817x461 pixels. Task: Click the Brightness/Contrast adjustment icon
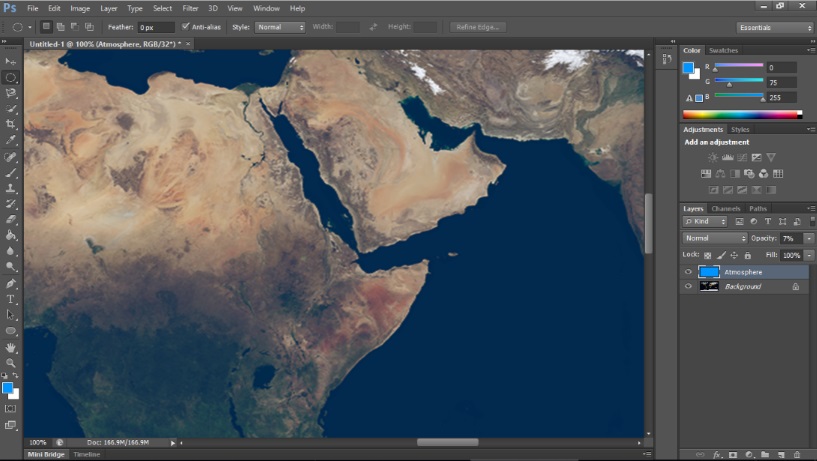click(712, 158)
